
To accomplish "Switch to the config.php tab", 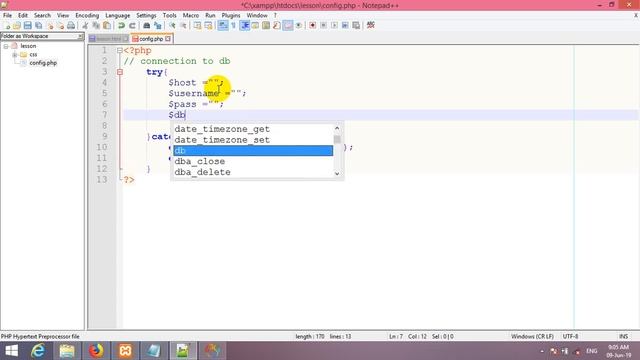I will [x=151, y=39].
